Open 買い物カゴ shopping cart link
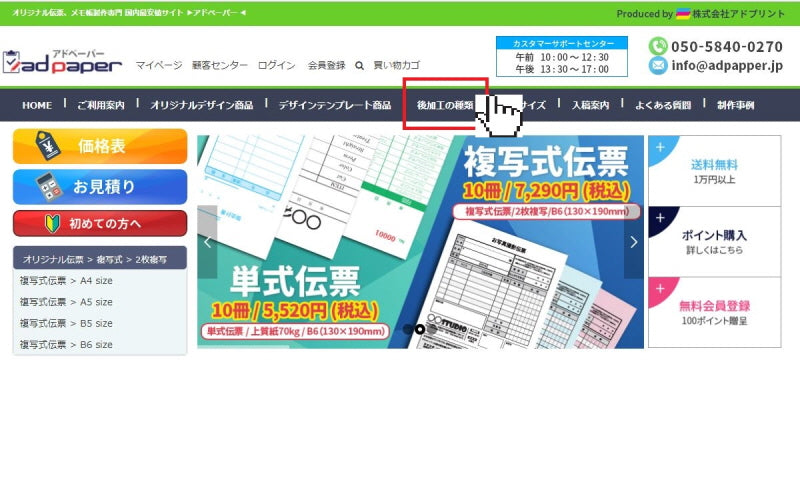This screenshot has width=800, height=480. [396, 65]
